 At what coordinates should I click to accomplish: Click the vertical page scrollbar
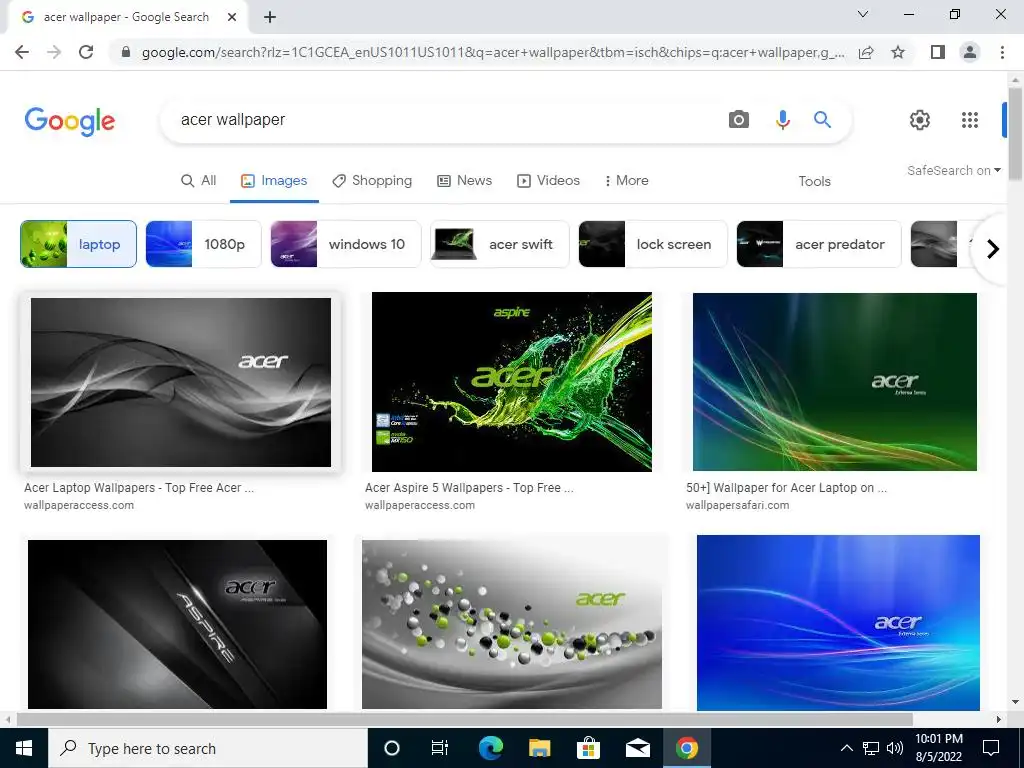pyautogui.click(x=1015, y=134)
